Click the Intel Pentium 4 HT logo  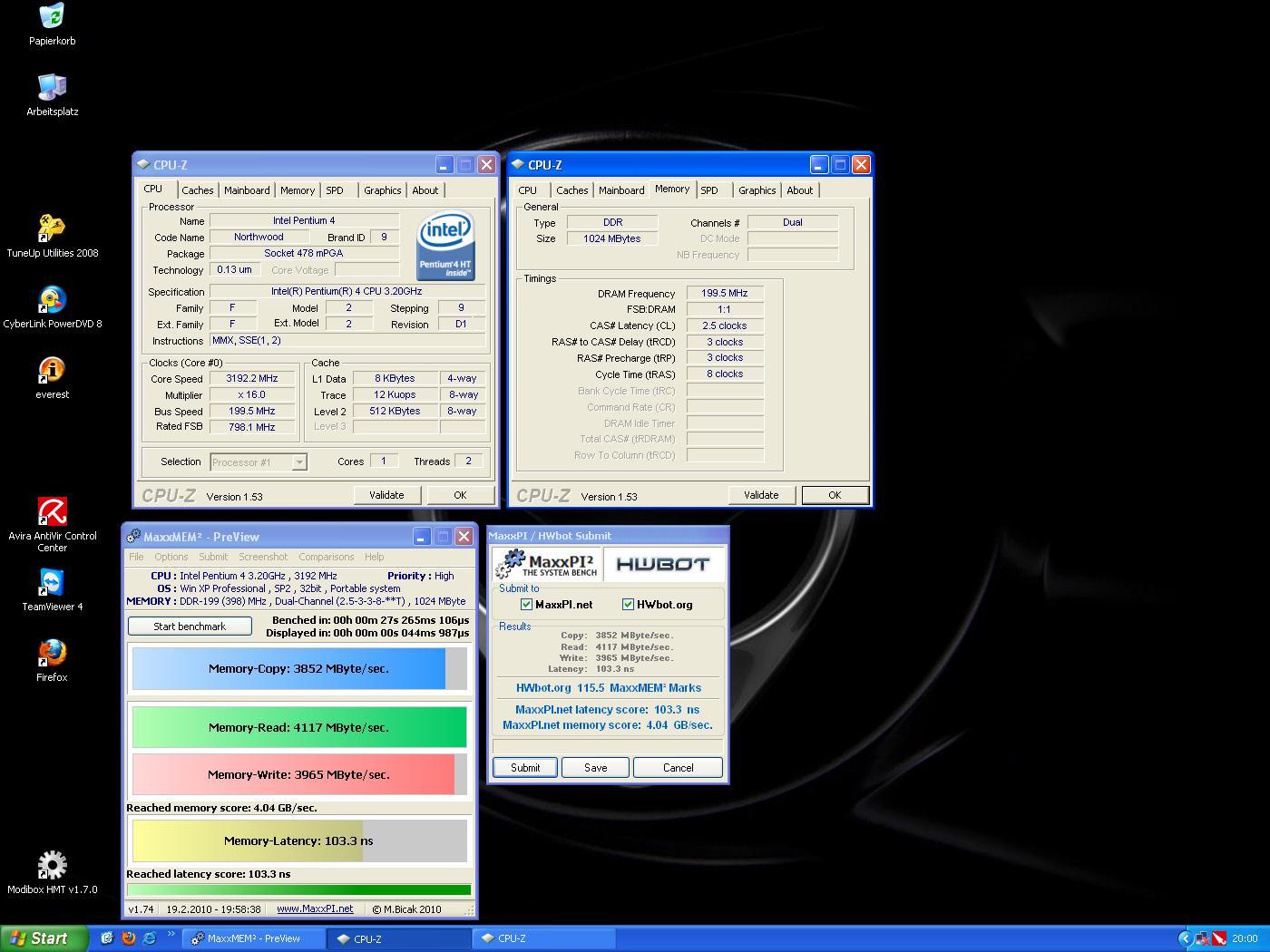(x=445, y=247)
